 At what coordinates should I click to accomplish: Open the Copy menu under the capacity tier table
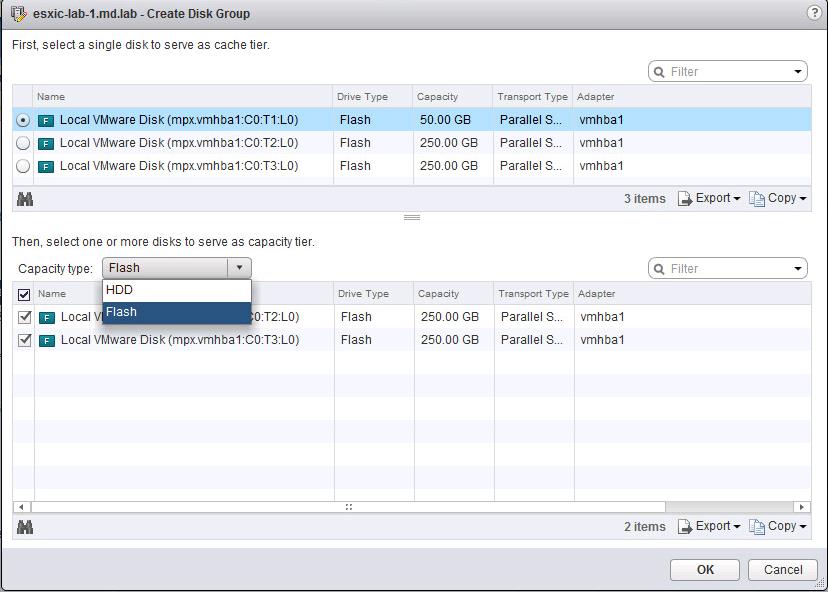[x=778, y=527]
